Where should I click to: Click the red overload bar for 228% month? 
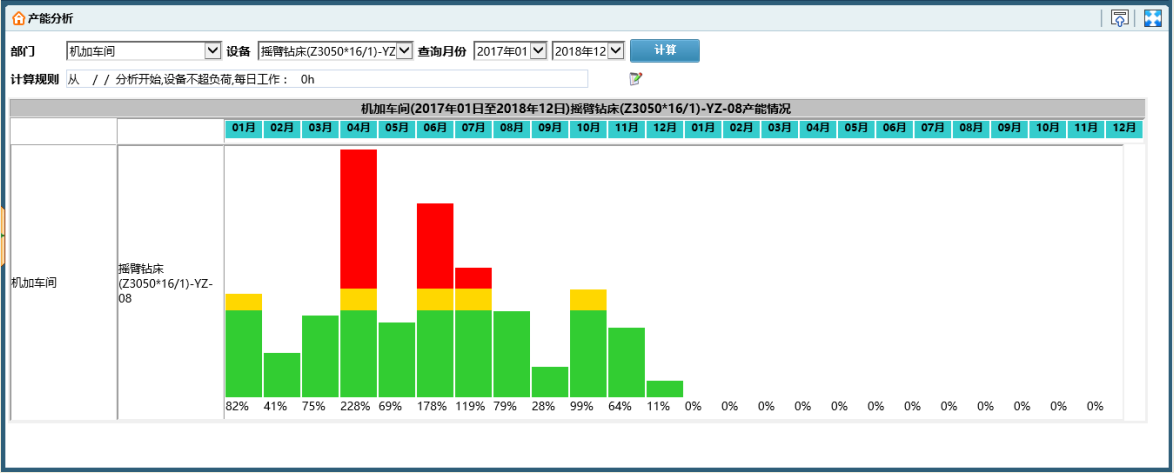[x=358, y=218]
